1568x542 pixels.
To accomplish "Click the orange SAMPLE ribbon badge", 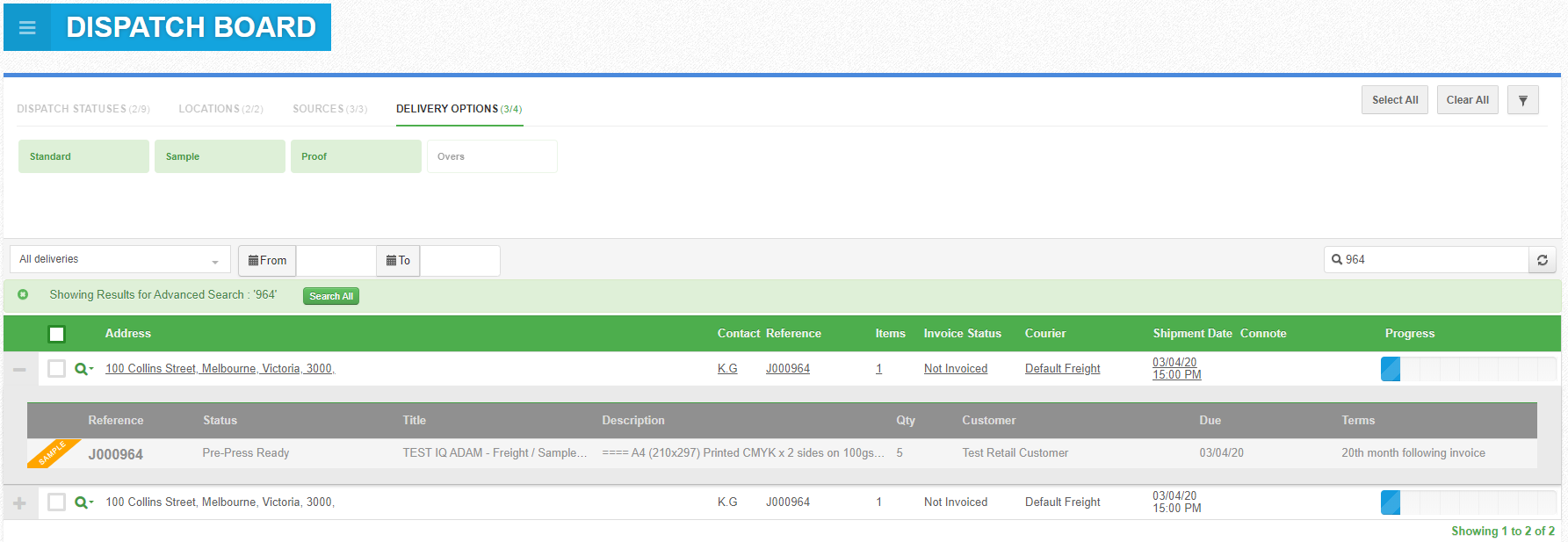I will 52,453.
